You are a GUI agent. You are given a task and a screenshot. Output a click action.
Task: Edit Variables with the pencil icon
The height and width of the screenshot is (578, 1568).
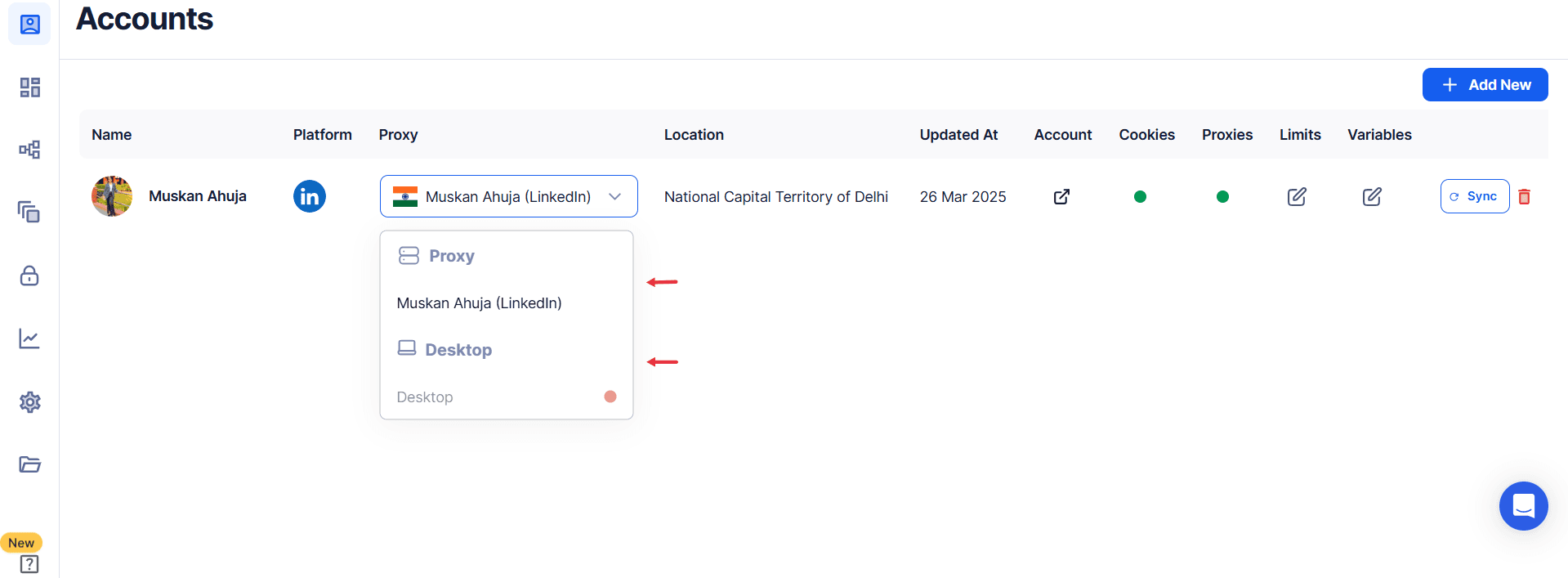click(1372, 196)
